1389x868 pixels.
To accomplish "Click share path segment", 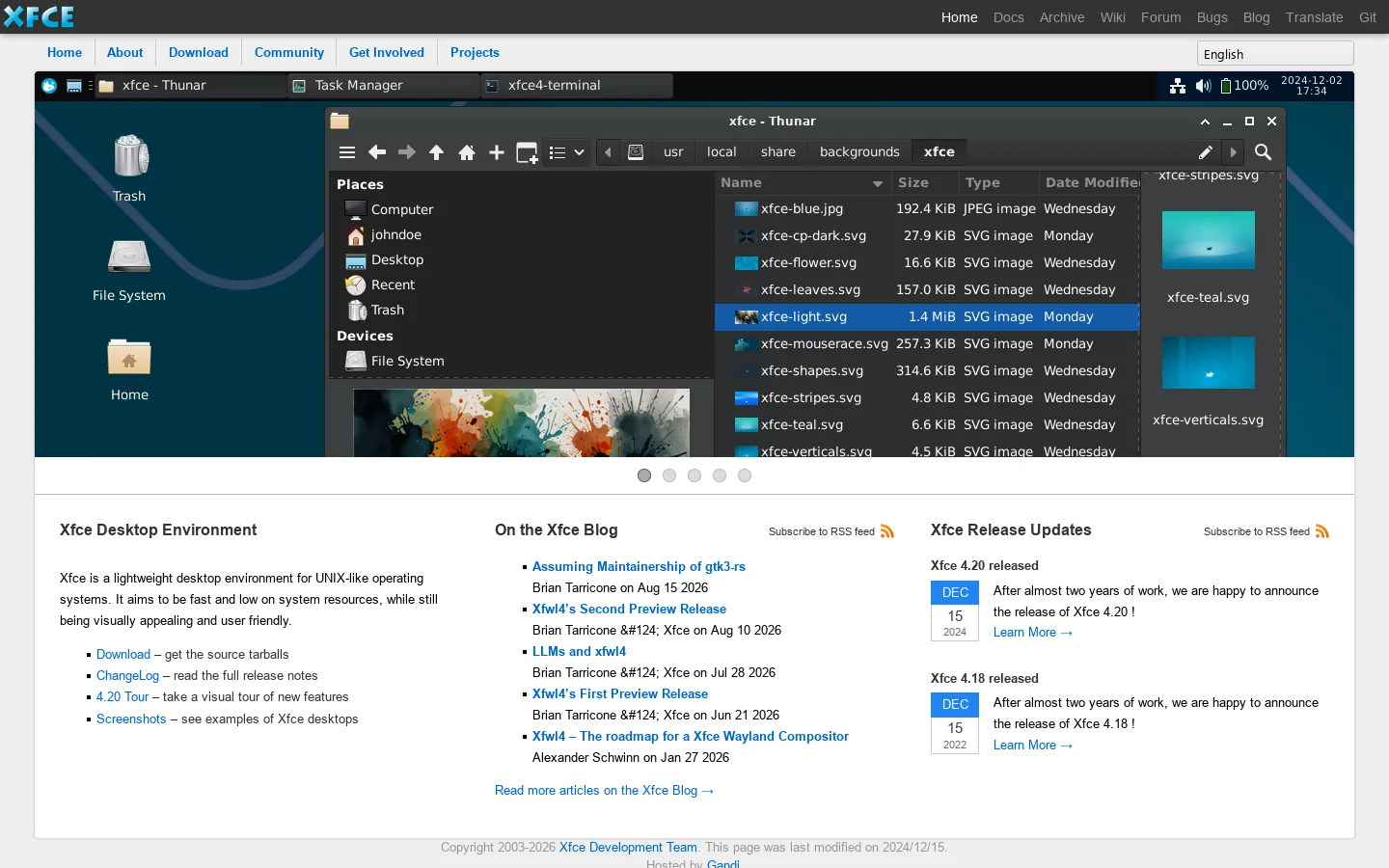I will click(x=778, y=152).
